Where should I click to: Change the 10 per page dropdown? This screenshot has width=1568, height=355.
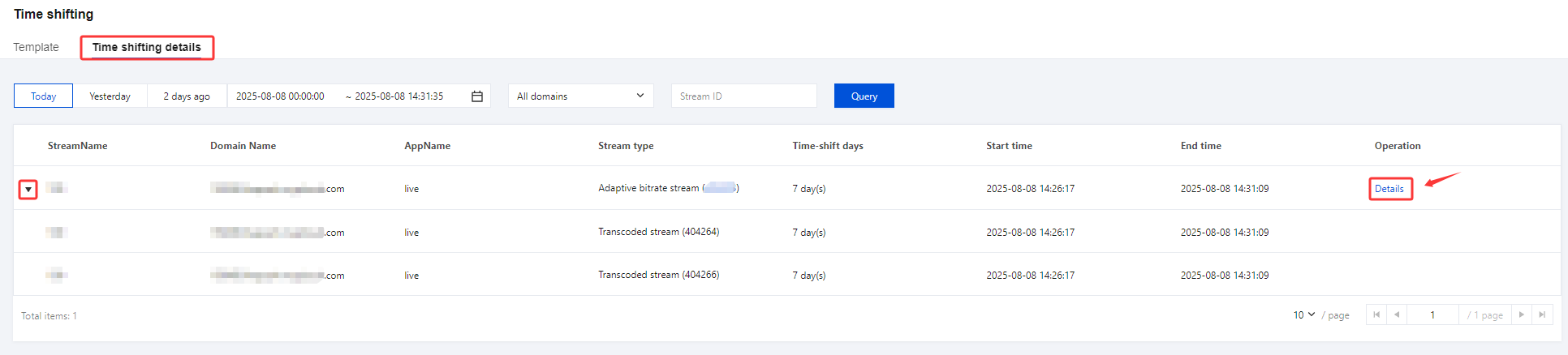[1303, 315]
